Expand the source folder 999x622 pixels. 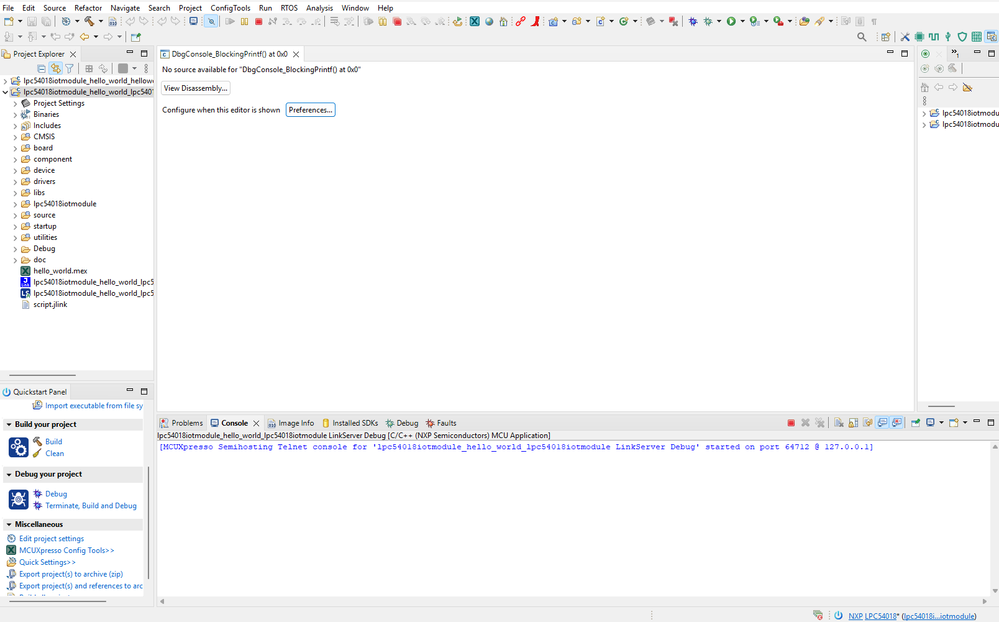pyautogui.click(x=15, y=215)
